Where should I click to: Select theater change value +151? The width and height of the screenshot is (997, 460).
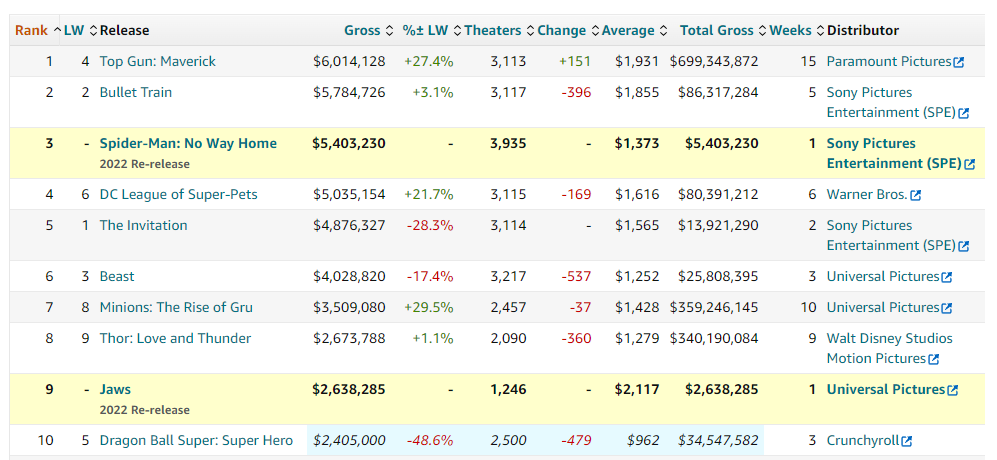pyautogui.click(x=575, y=62)
